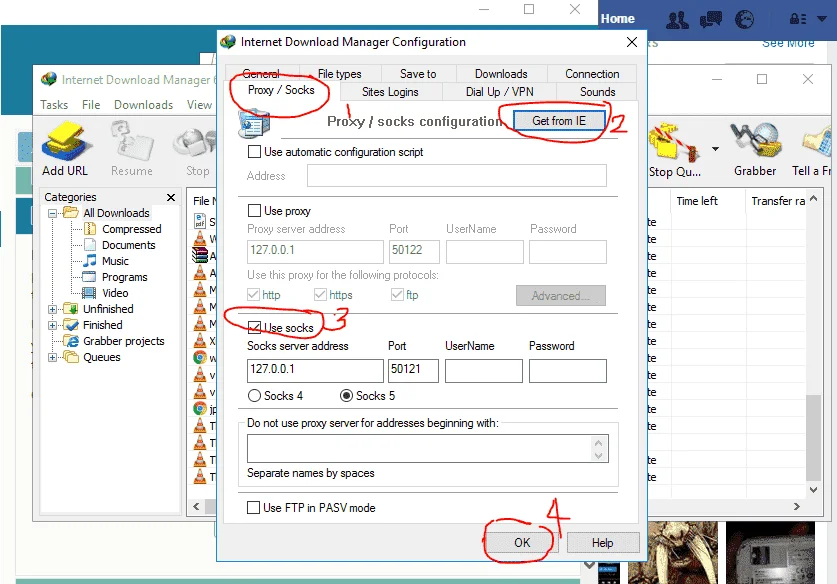Click the Tell a Friend toolbar icon

(x=814, y=149)
